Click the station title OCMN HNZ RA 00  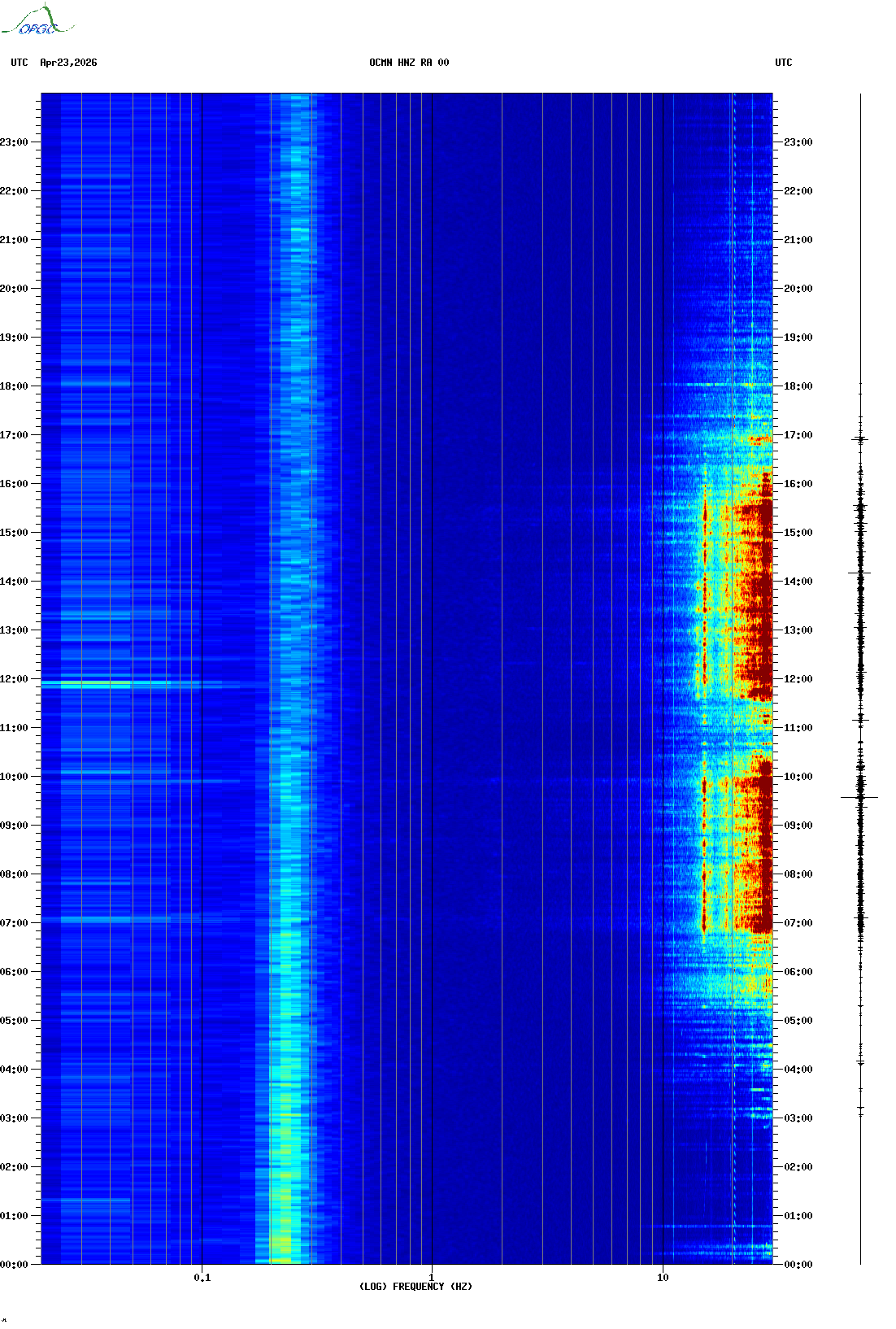tap(408, 63)
